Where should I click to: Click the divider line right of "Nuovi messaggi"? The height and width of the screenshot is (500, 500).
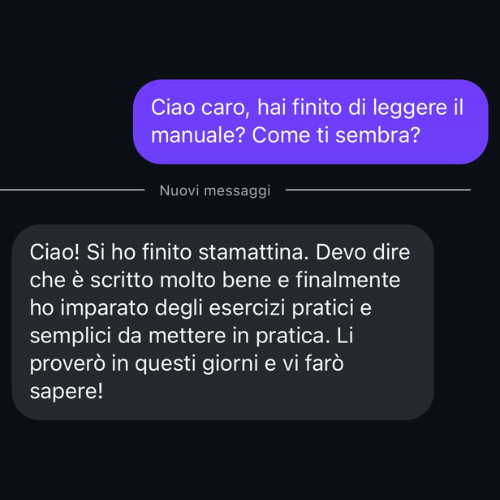click(378, 190)
